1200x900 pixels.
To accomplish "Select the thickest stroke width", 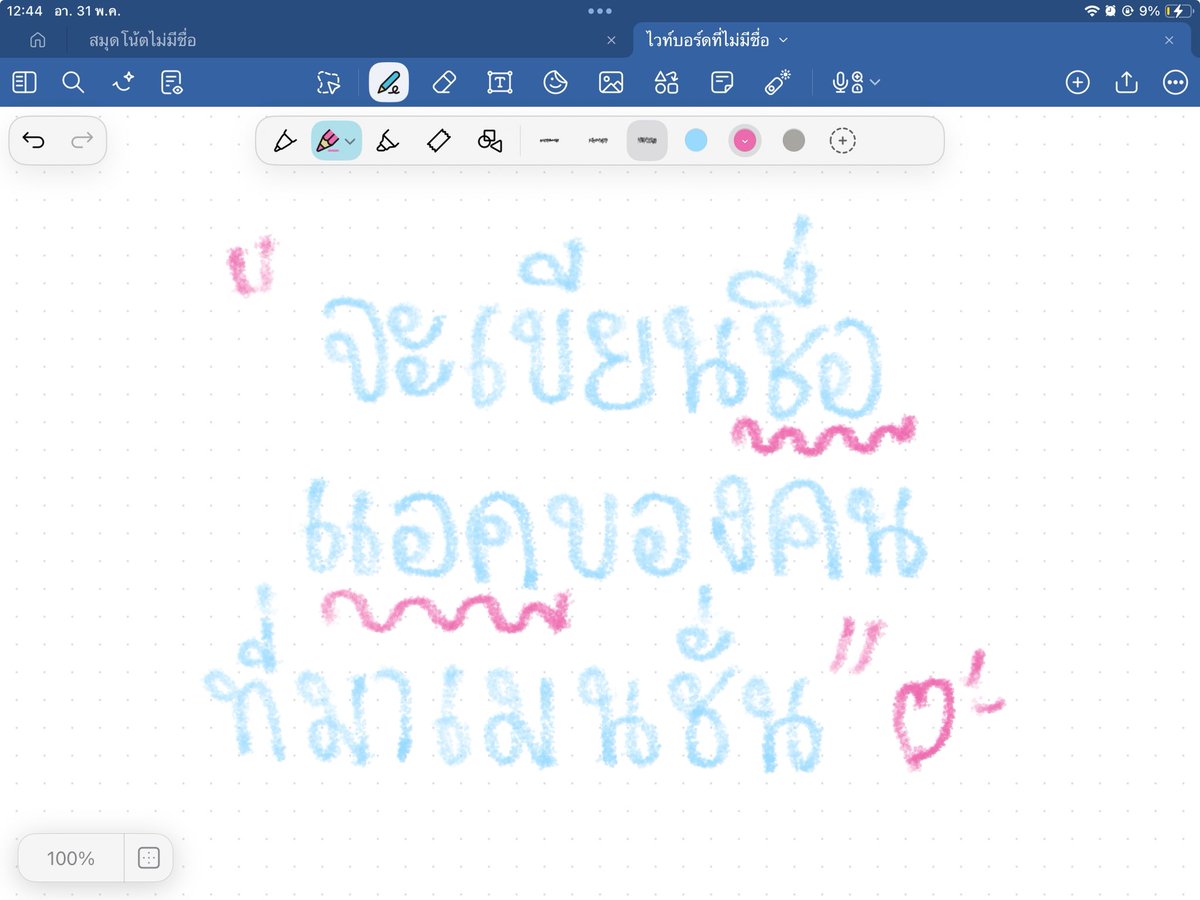I will coord(647,141).
